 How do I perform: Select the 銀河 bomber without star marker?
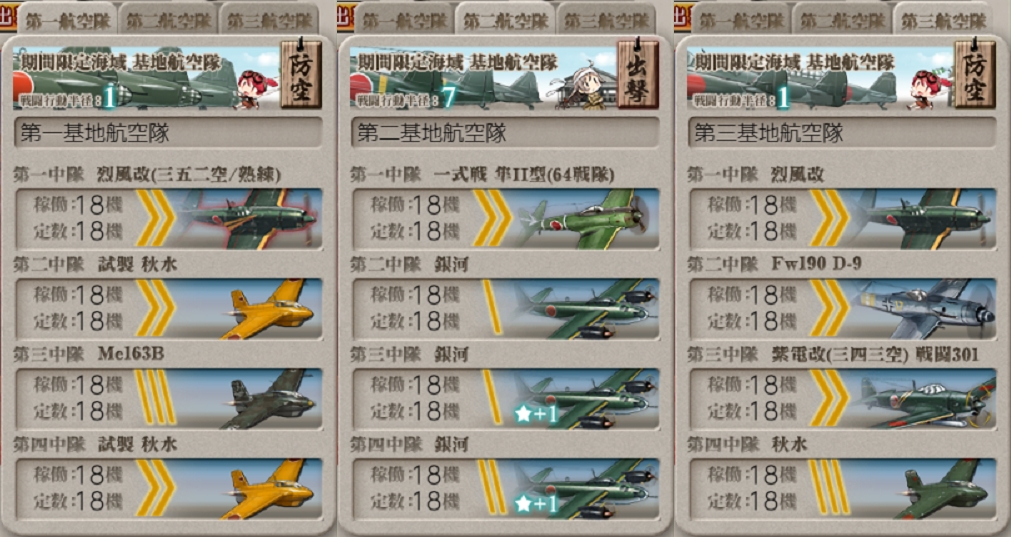(506, 309)
